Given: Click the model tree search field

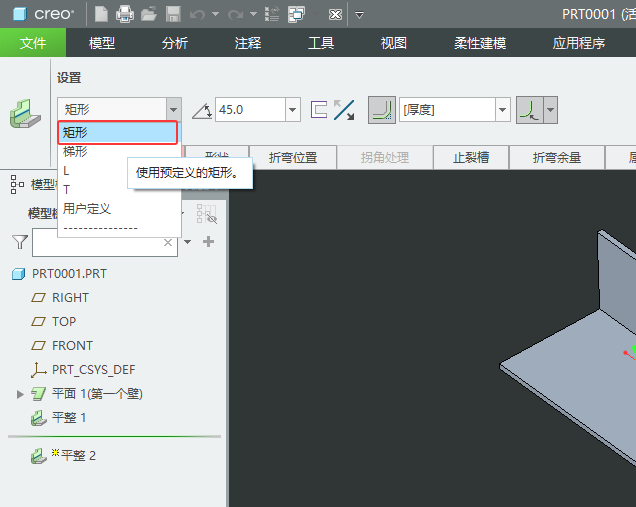Looking at the screenshot, I should coord(105,243).
